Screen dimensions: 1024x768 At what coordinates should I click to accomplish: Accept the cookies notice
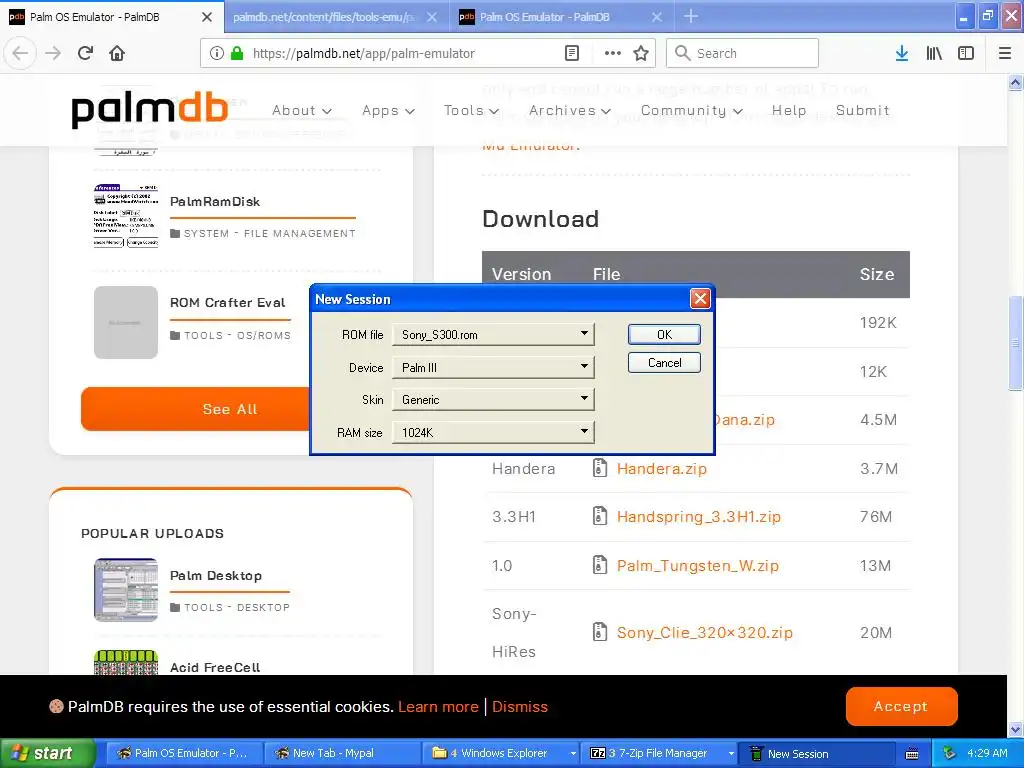click(901, 706)
